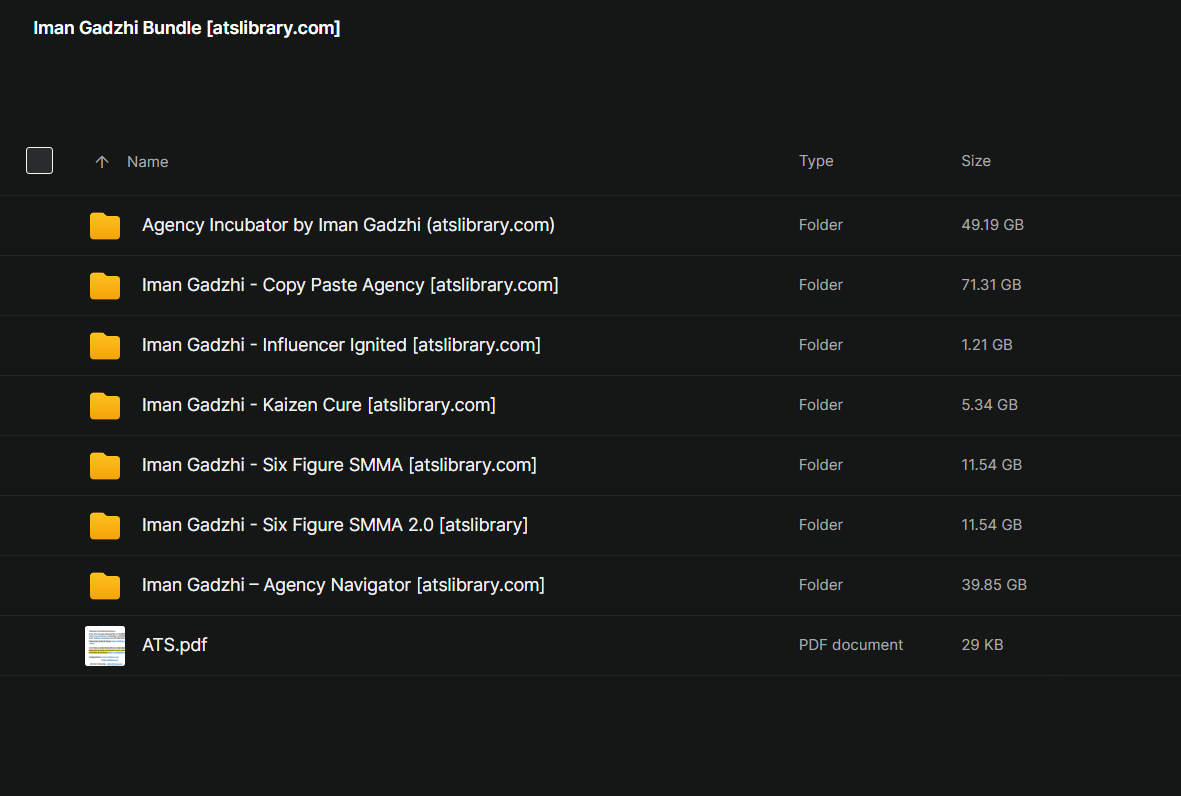Tick the select-all checkbox in the header
The height and width of the screenshot is (796, 1181).
(x=39, y=160)
